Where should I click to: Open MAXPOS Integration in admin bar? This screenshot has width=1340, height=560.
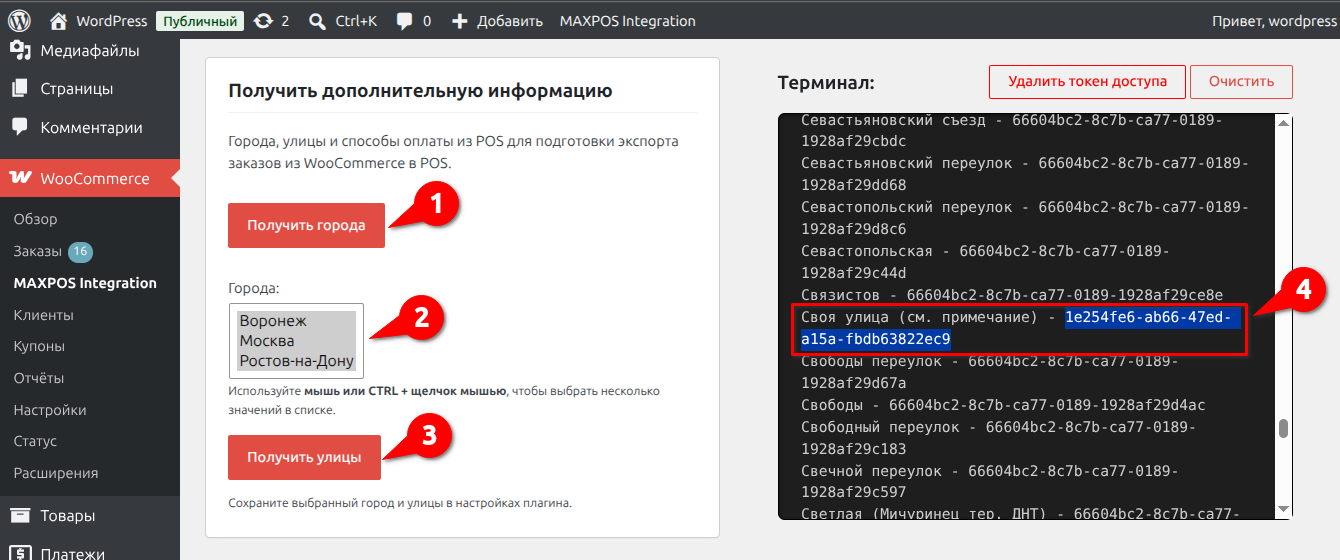[627, 20]
